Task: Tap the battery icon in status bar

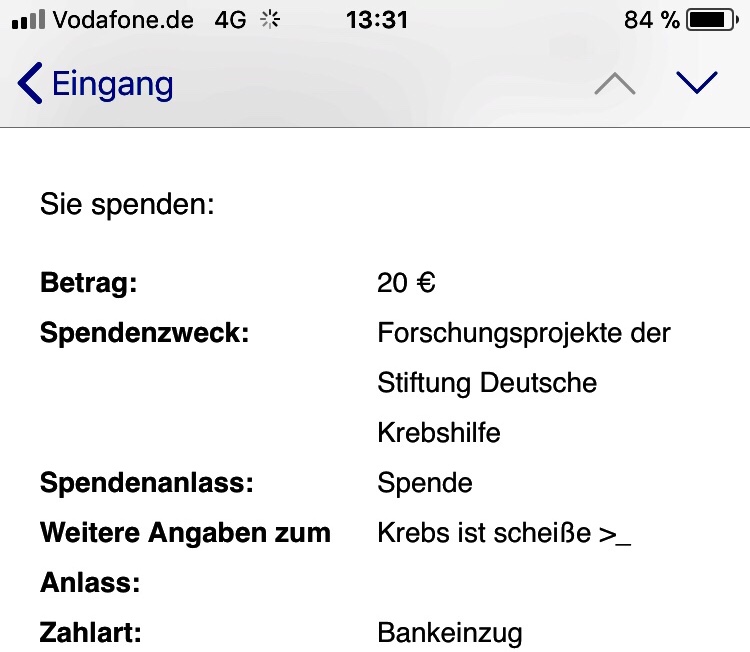Action: pyautogui.click(x=712, y=20)
